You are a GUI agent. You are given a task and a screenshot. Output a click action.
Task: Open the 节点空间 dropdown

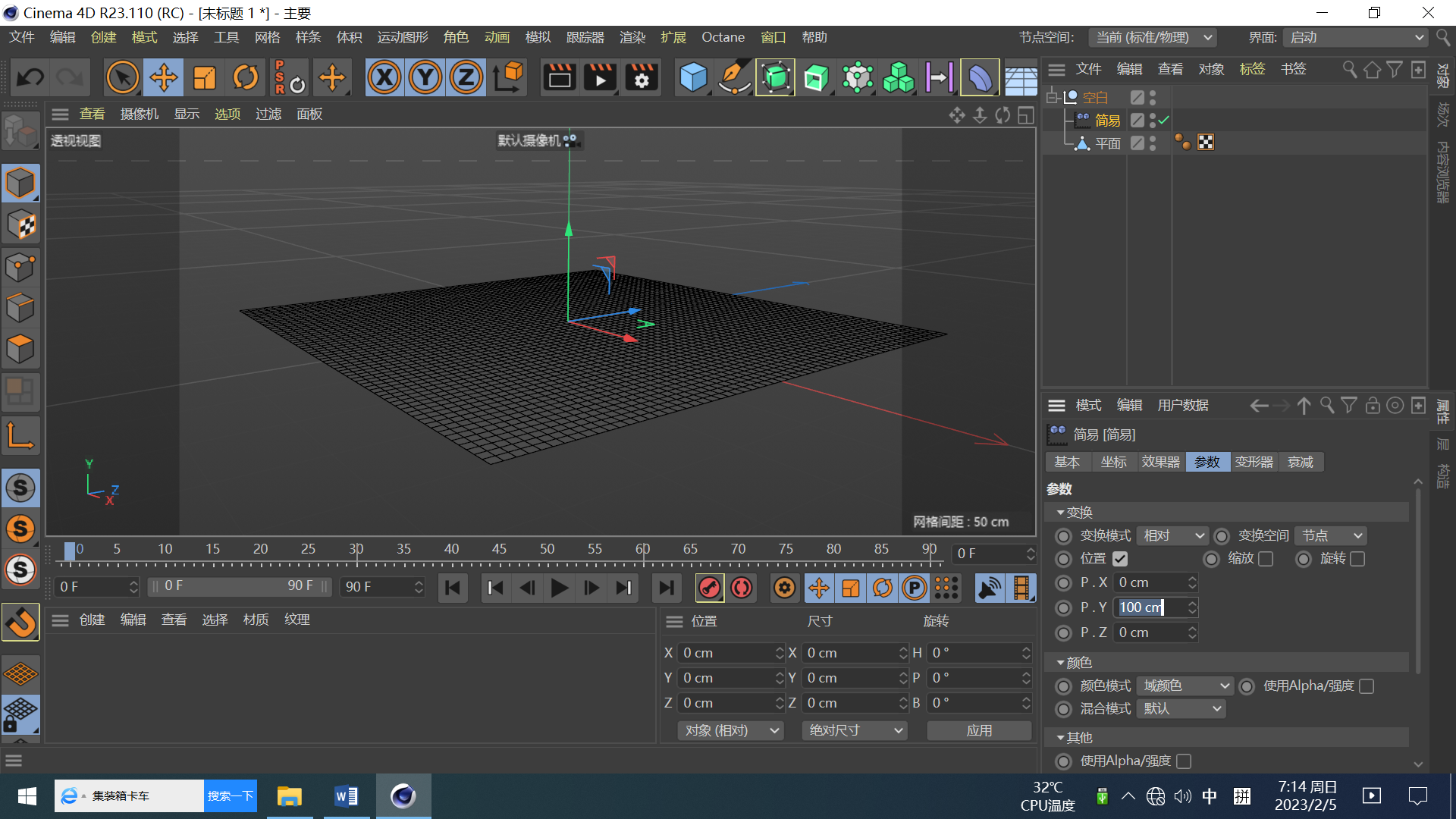(x=1153, y=37)
